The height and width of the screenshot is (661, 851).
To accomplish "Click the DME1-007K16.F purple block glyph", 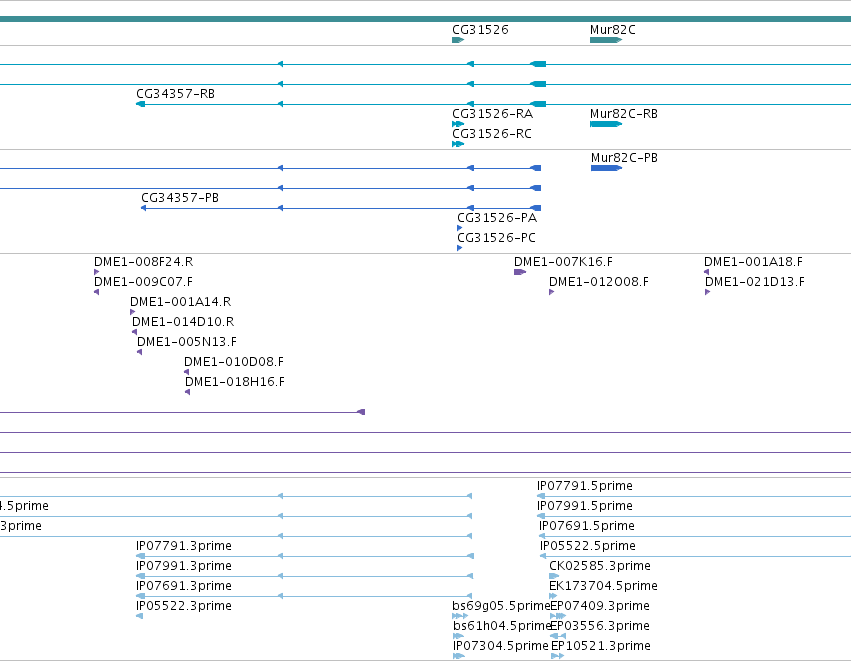I will pyautogui.click(x=520, y=272).
